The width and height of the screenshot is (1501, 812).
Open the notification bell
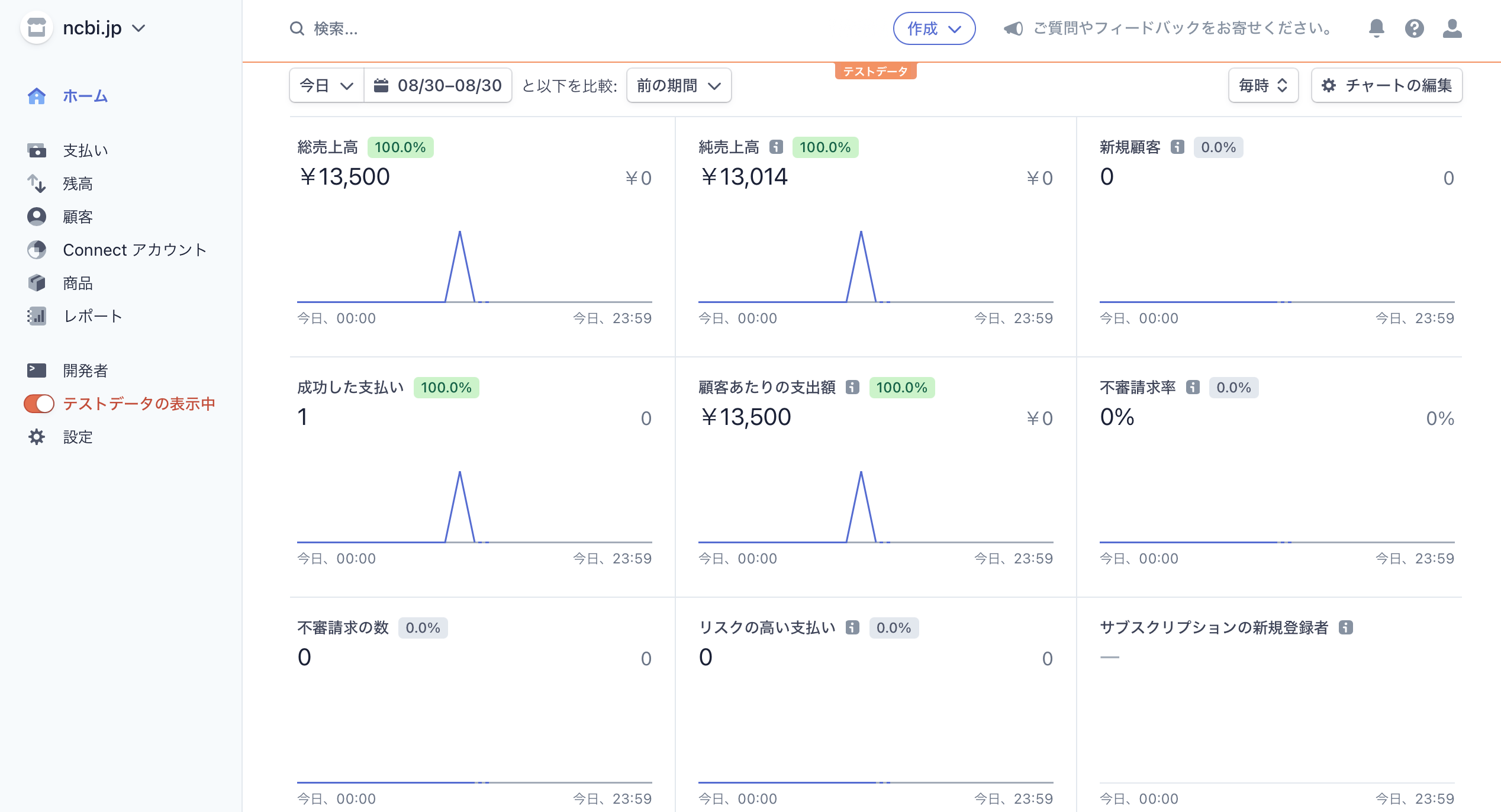pos(1375,28)
